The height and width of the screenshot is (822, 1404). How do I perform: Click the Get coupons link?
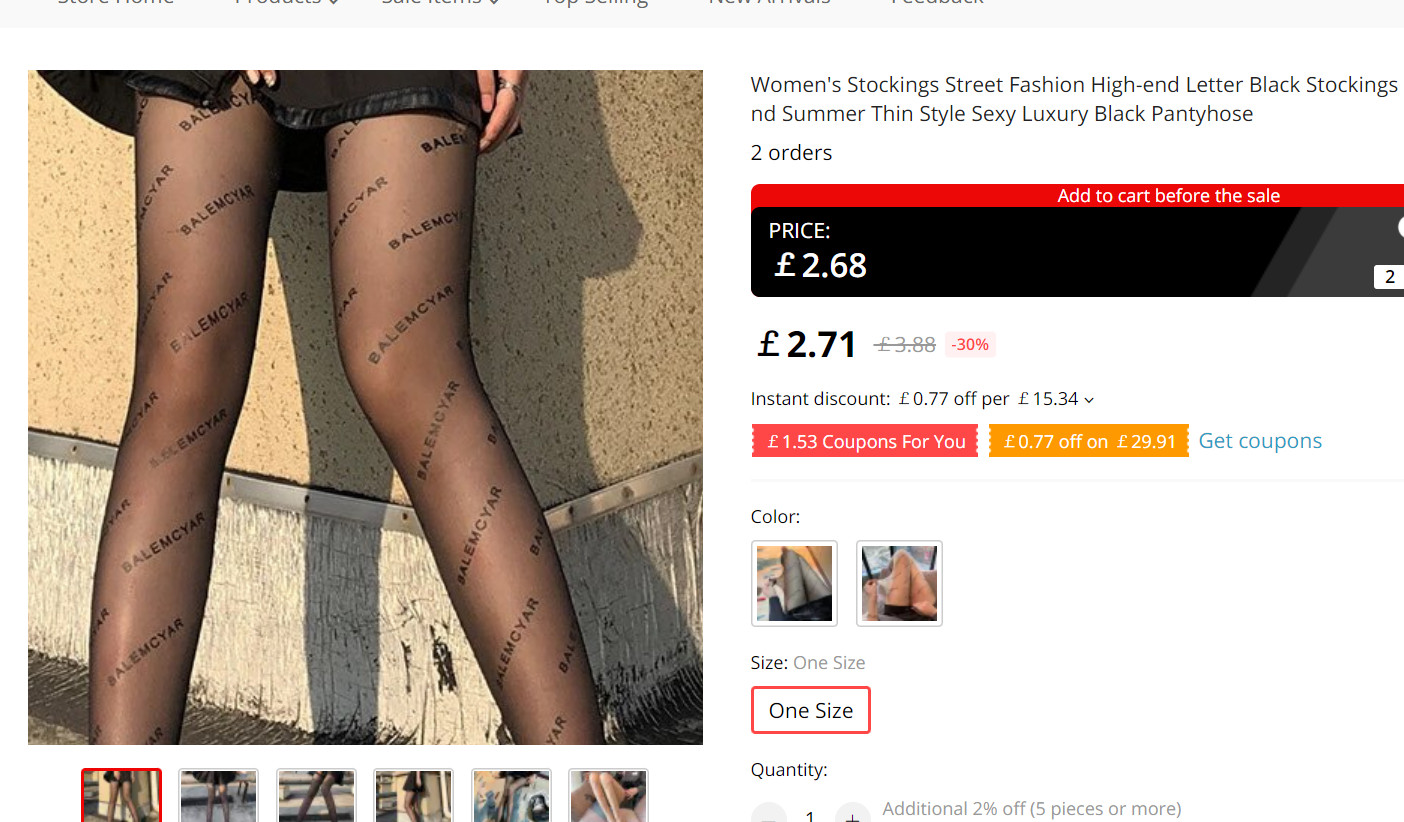tap(1259, 441)
